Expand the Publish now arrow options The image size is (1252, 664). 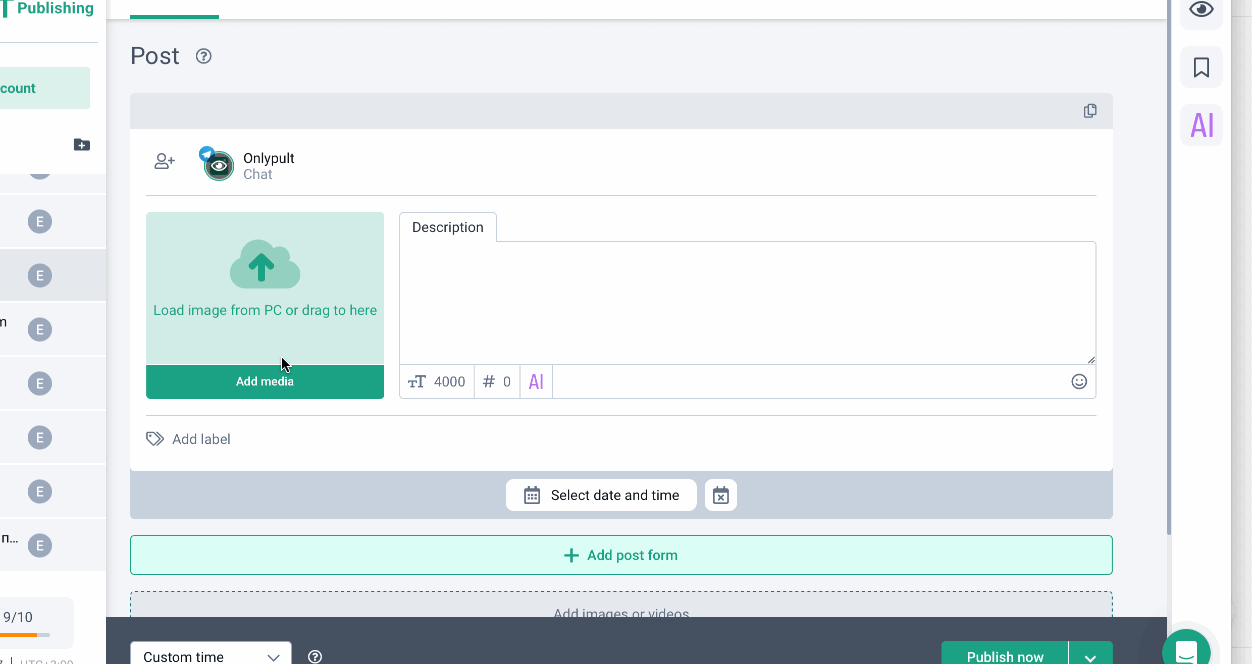point(1090,656)
